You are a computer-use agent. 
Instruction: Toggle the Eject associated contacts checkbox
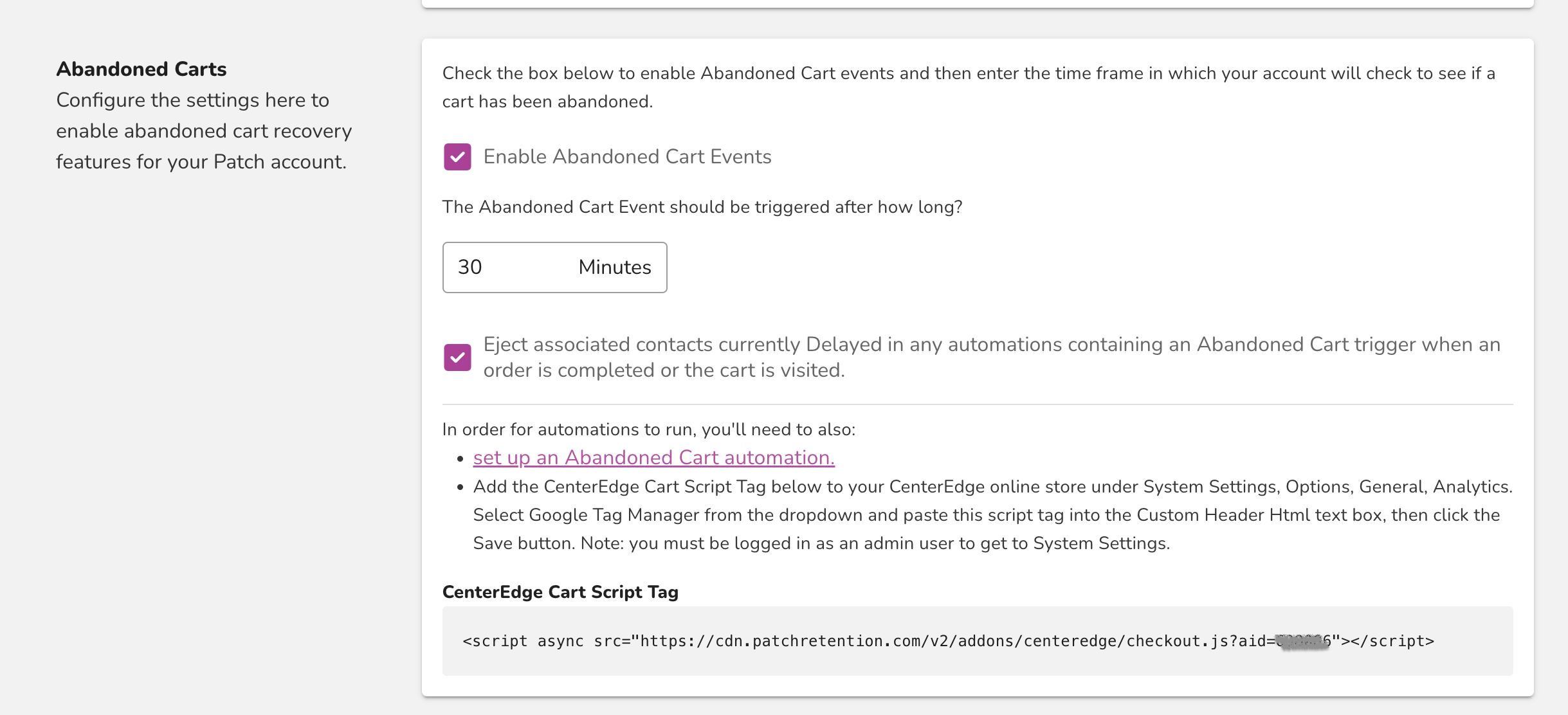[x=457, y=357]
